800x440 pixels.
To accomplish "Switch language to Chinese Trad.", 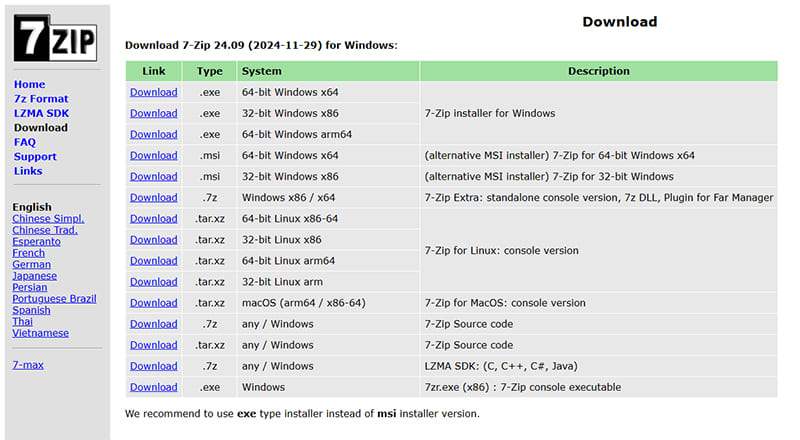I will (45, 230).
